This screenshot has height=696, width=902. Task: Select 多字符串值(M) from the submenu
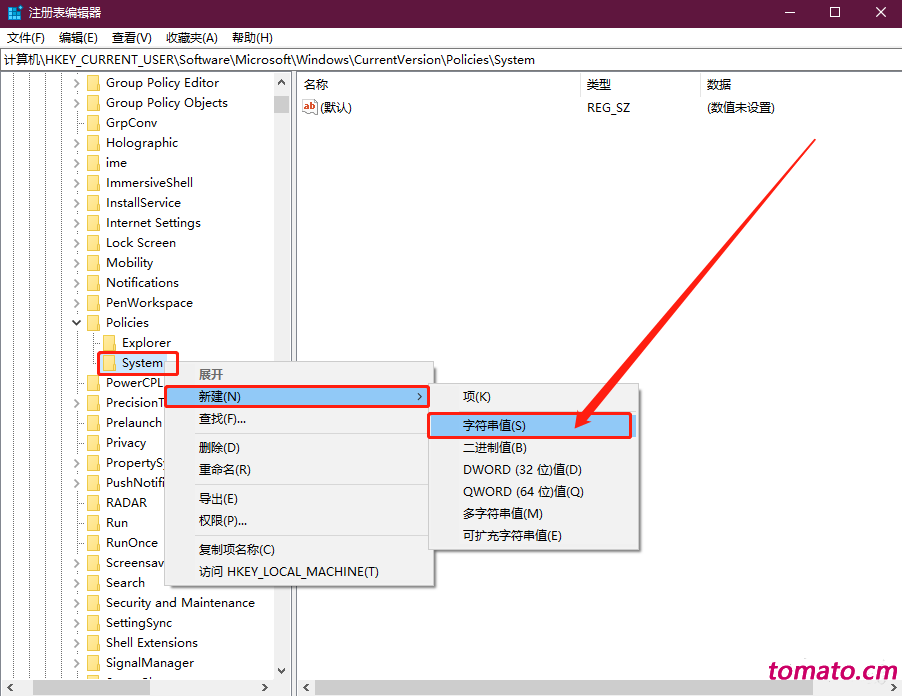(534, 514)
